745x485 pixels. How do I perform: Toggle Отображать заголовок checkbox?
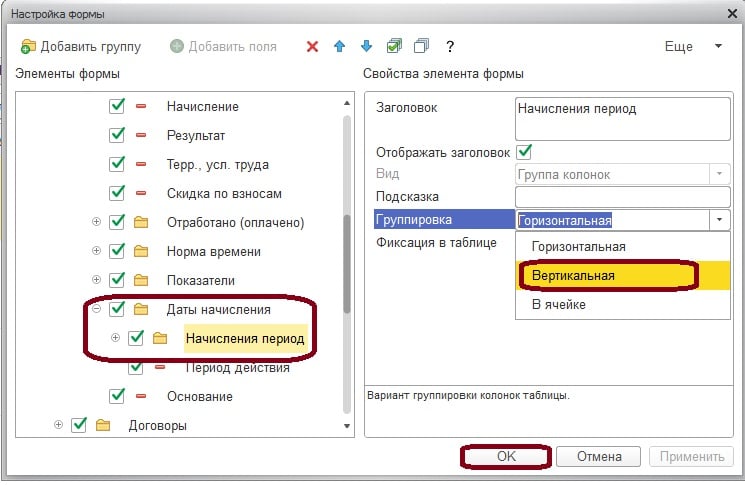coord(524,152)
